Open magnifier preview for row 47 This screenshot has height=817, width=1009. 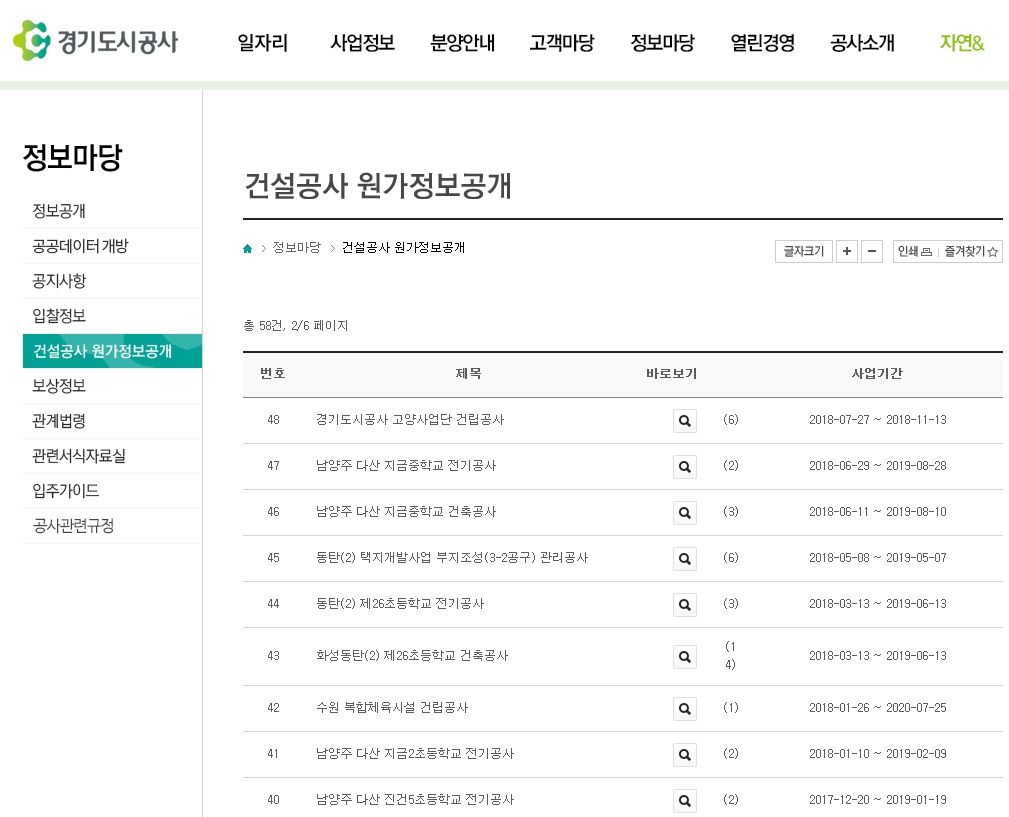point(684,467)
